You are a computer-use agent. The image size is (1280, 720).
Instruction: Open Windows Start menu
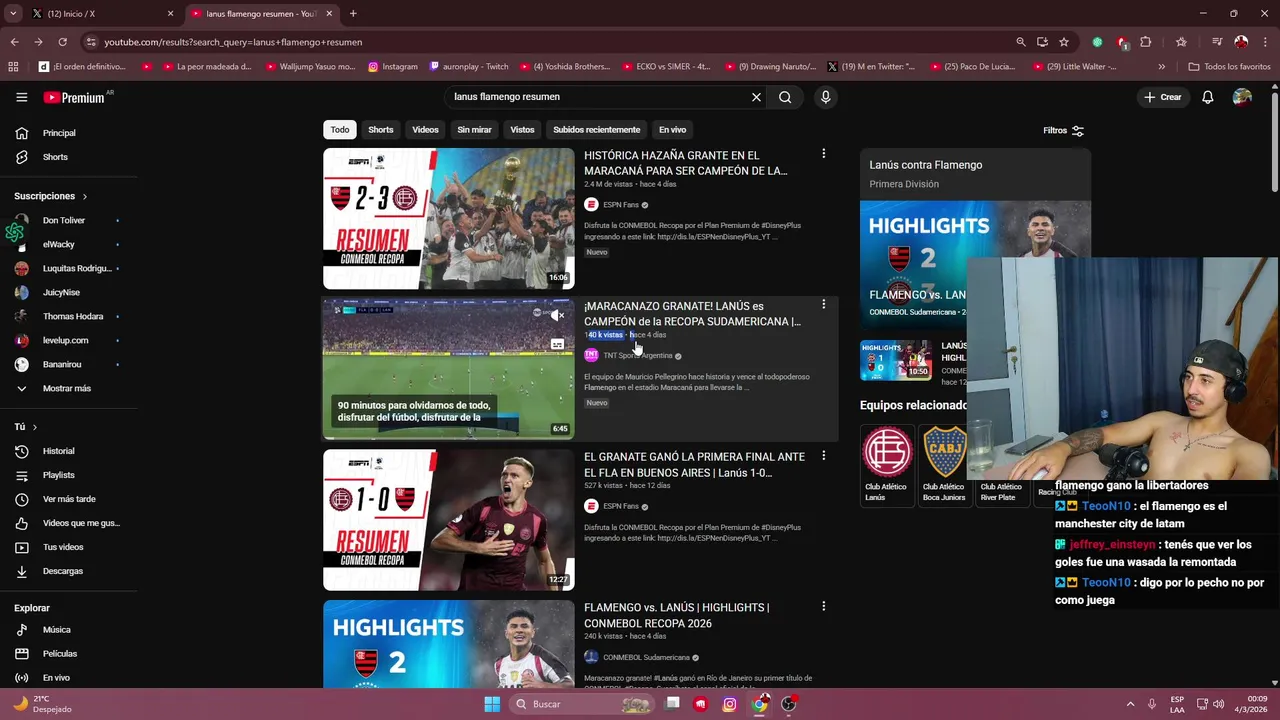(x=492, y=704)
